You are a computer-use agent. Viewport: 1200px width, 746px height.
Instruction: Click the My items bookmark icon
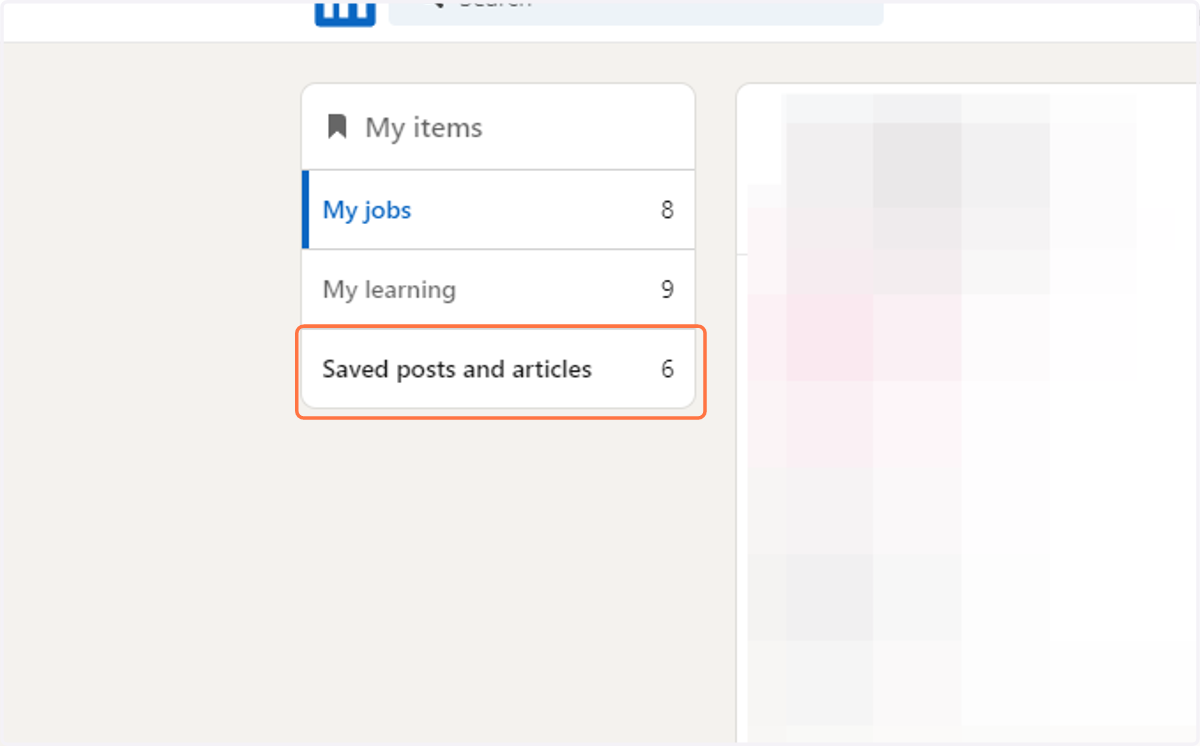(337, 127)
